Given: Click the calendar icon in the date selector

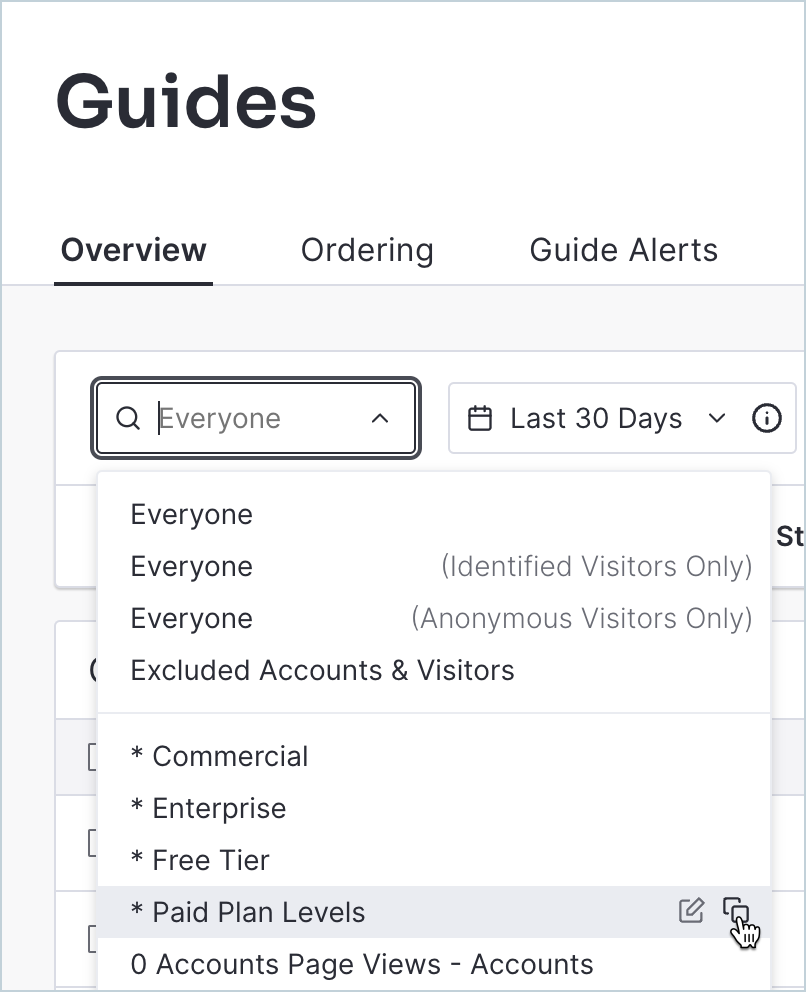Looking at the screenshot, I should click(x=480, y=418).
